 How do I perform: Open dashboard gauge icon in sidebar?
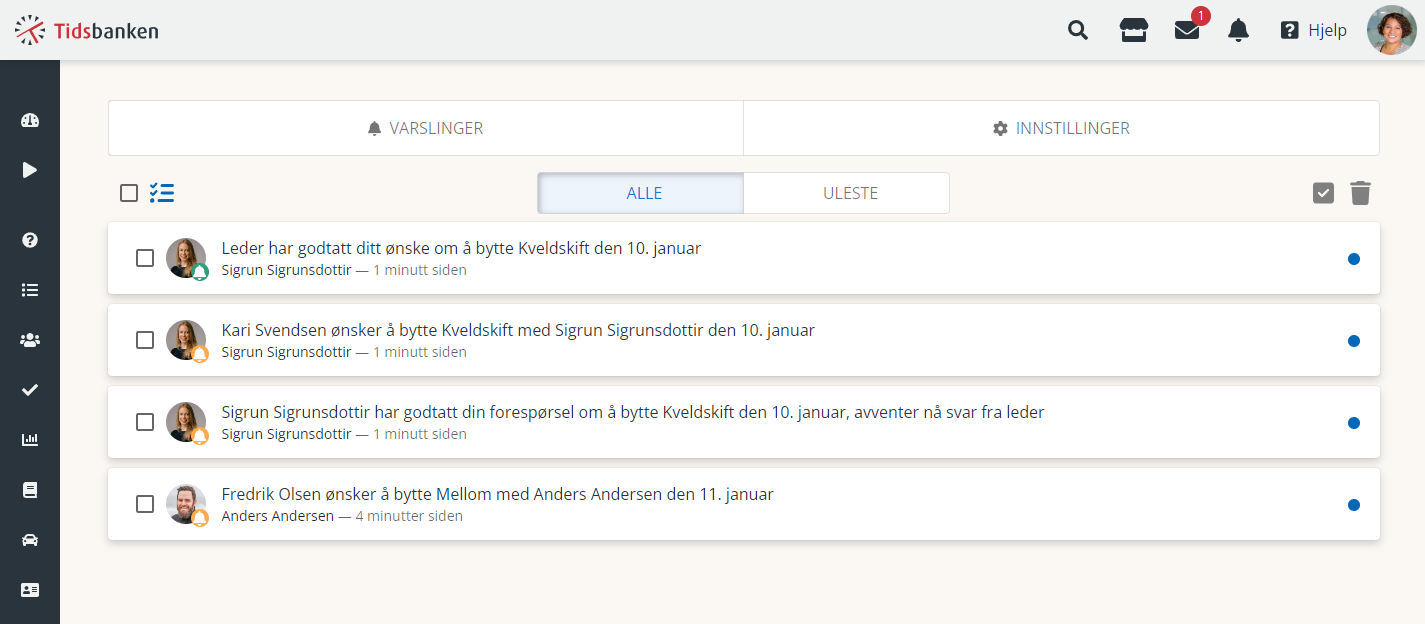[x=30, y=120]
